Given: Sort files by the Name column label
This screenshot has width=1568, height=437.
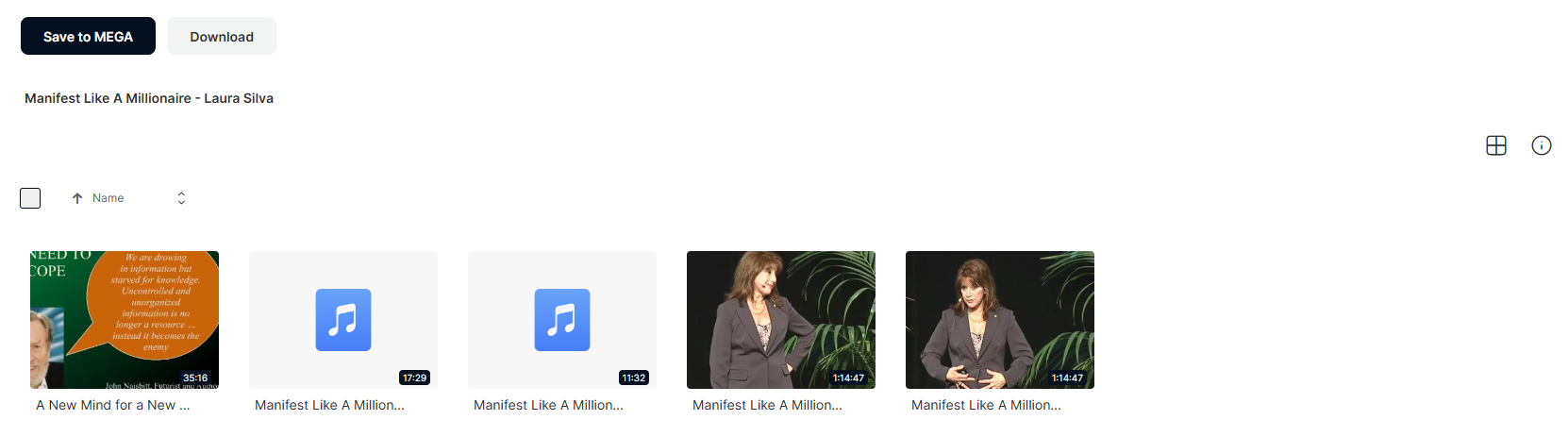Looking at the screenshot, I should click(108, 198).
